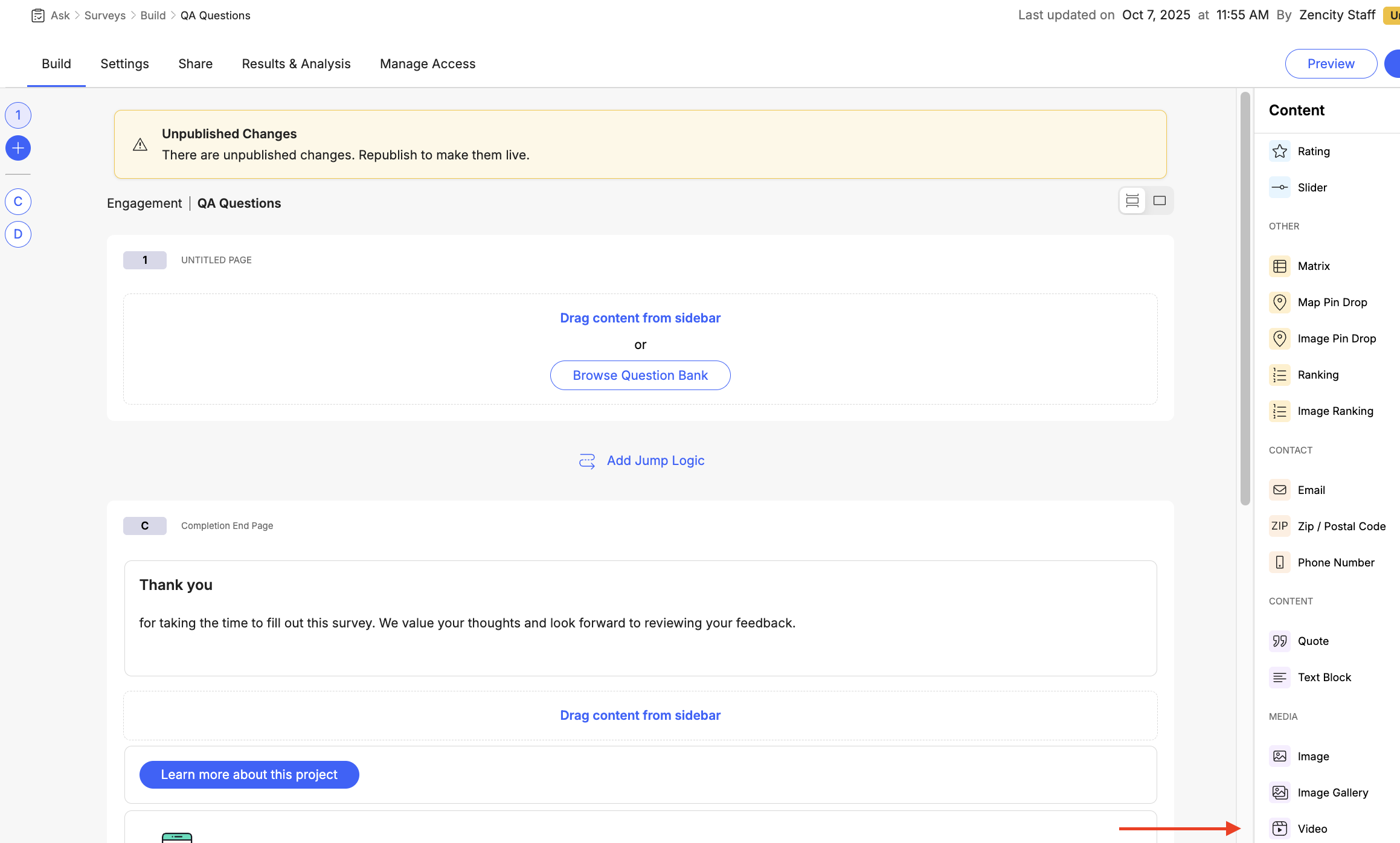
Task: Select the Slider content type
Action: [1311, 187]
